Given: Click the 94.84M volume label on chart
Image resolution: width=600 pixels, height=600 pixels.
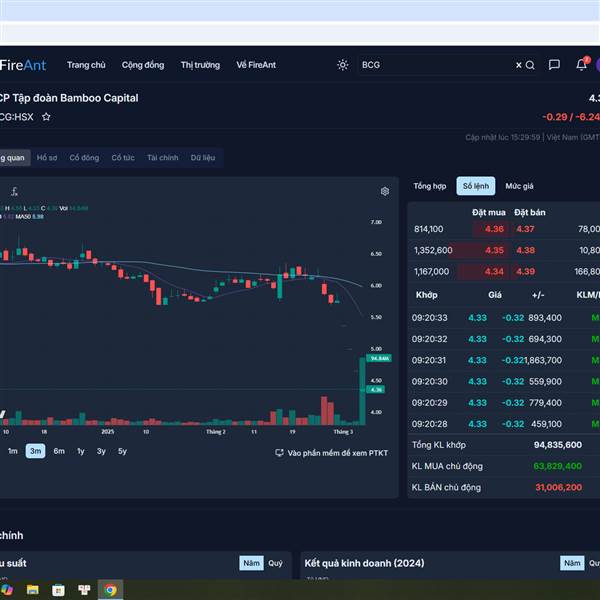Looking at the screenshot, I should pyautogui.click(x=379, y=358).
